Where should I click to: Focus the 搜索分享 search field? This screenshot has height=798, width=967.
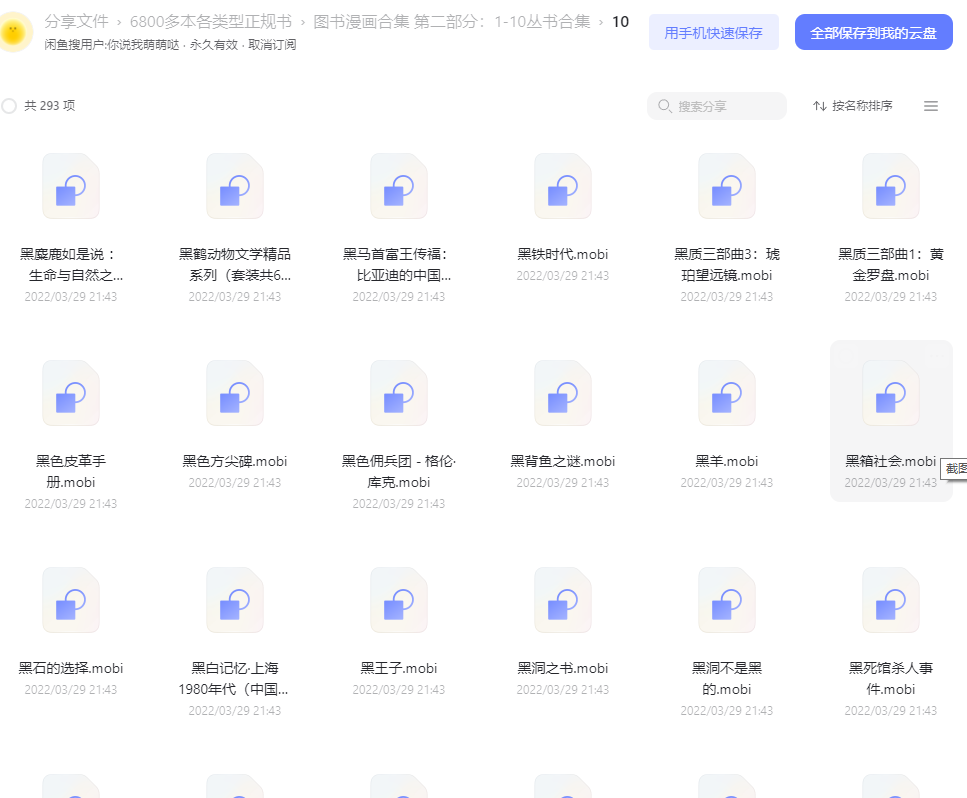point(717,106)
